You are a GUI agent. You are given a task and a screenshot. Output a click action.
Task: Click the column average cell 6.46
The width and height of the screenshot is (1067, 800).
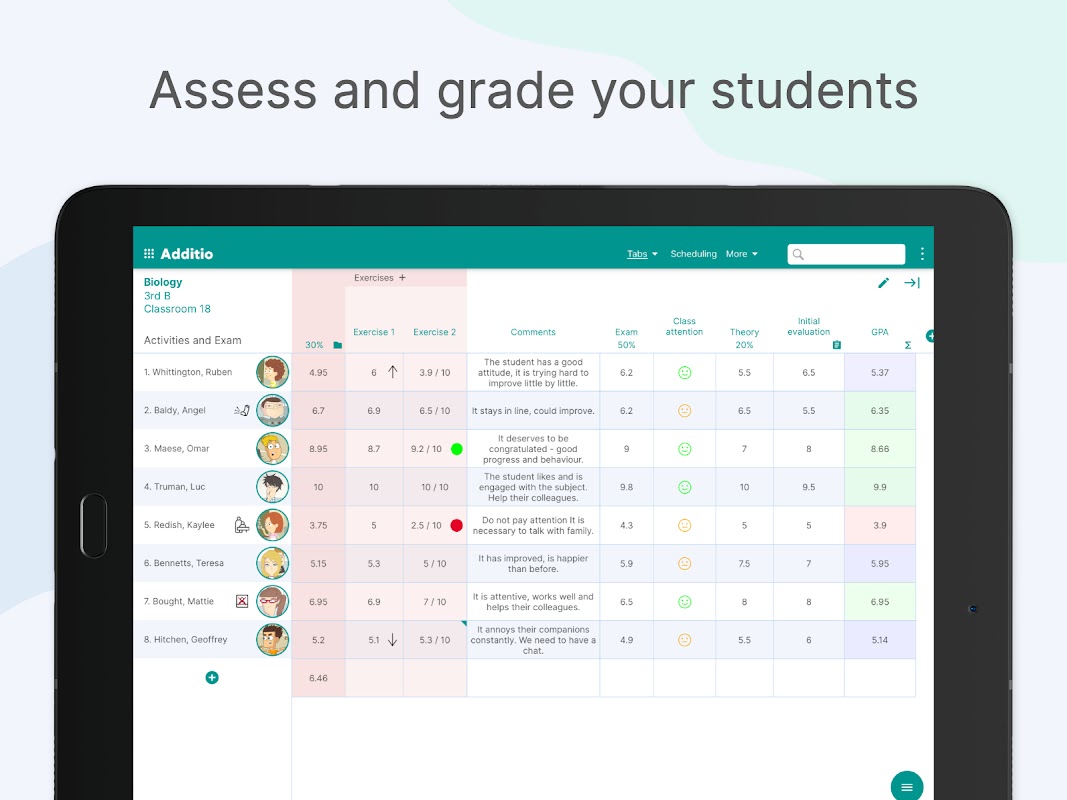coord(318,678)
